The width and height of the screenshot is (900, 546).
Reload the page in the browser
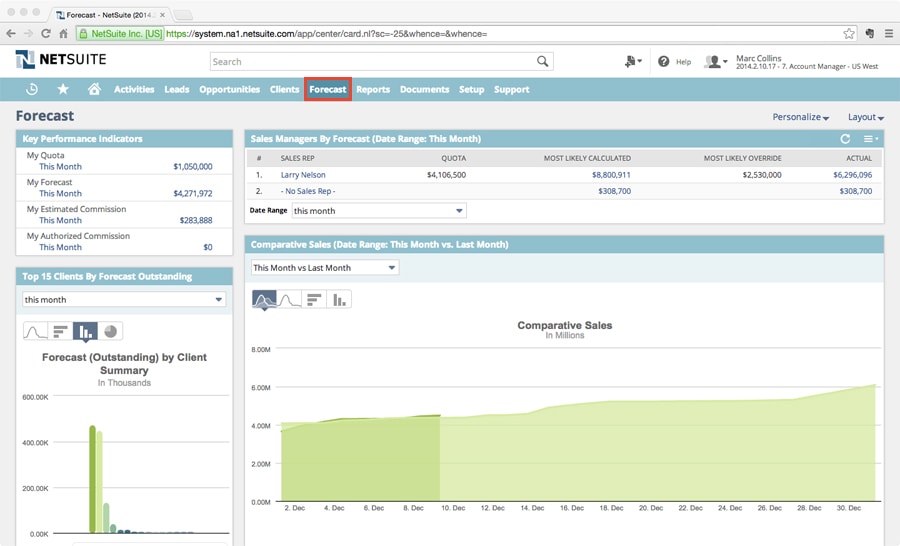46,34
